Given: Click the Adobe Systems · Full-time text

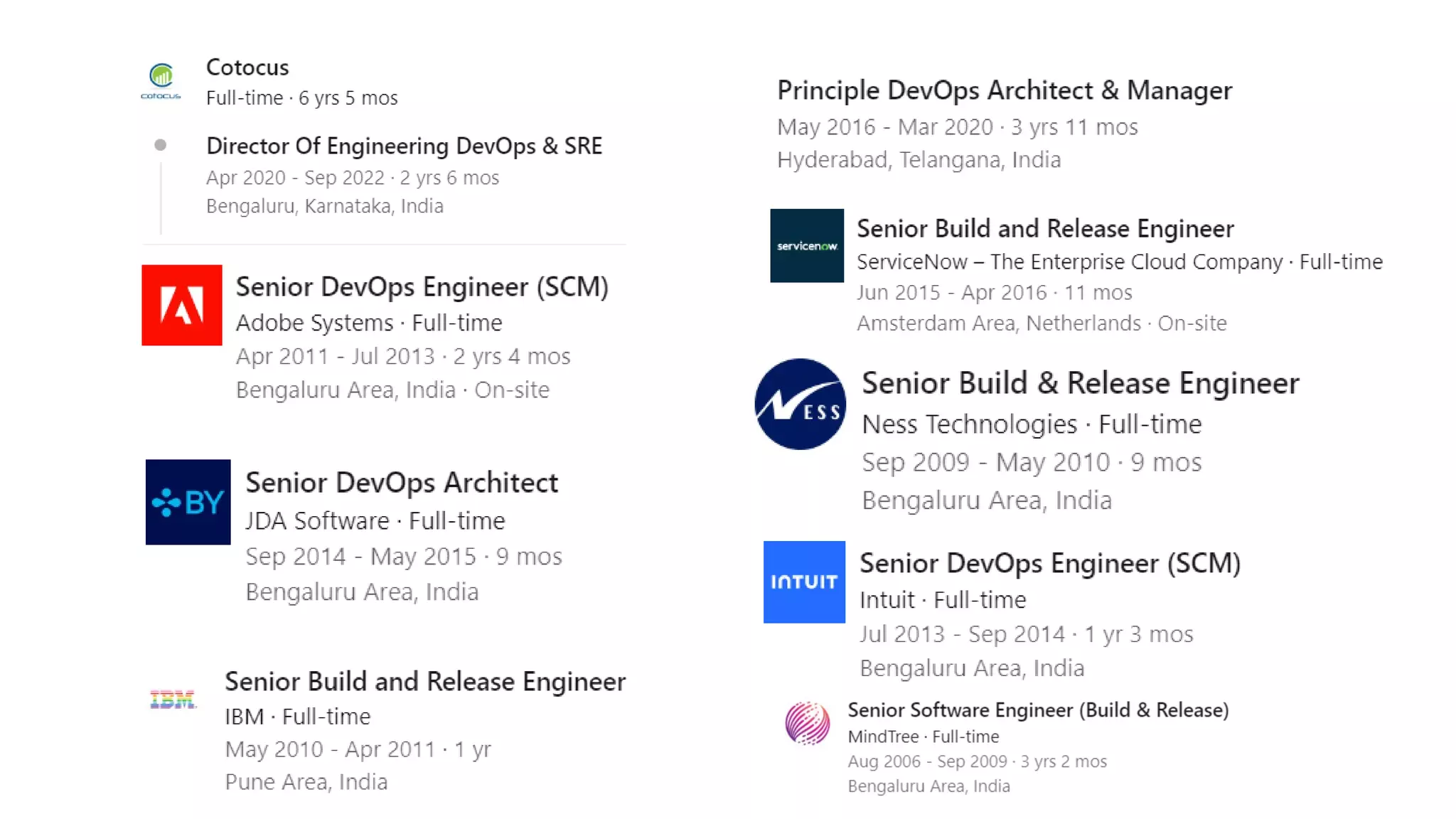Looking at the screenshot, I should (369, 323).
